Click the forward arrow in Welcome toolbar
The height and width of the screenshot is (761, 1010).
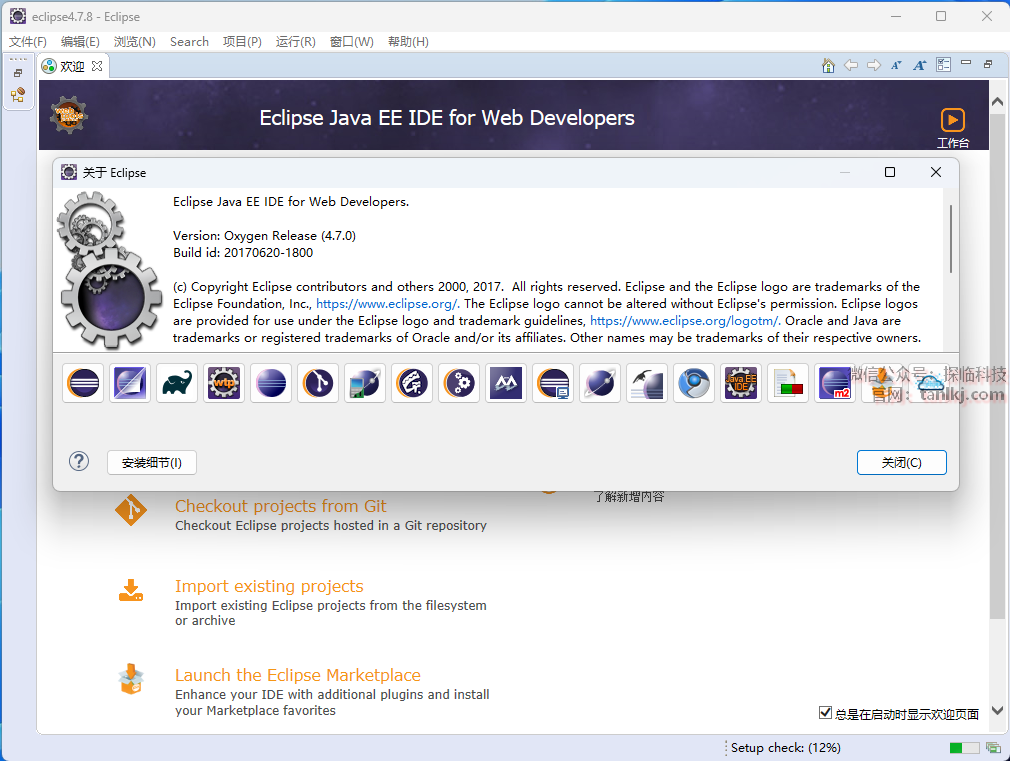click(873, 65)
